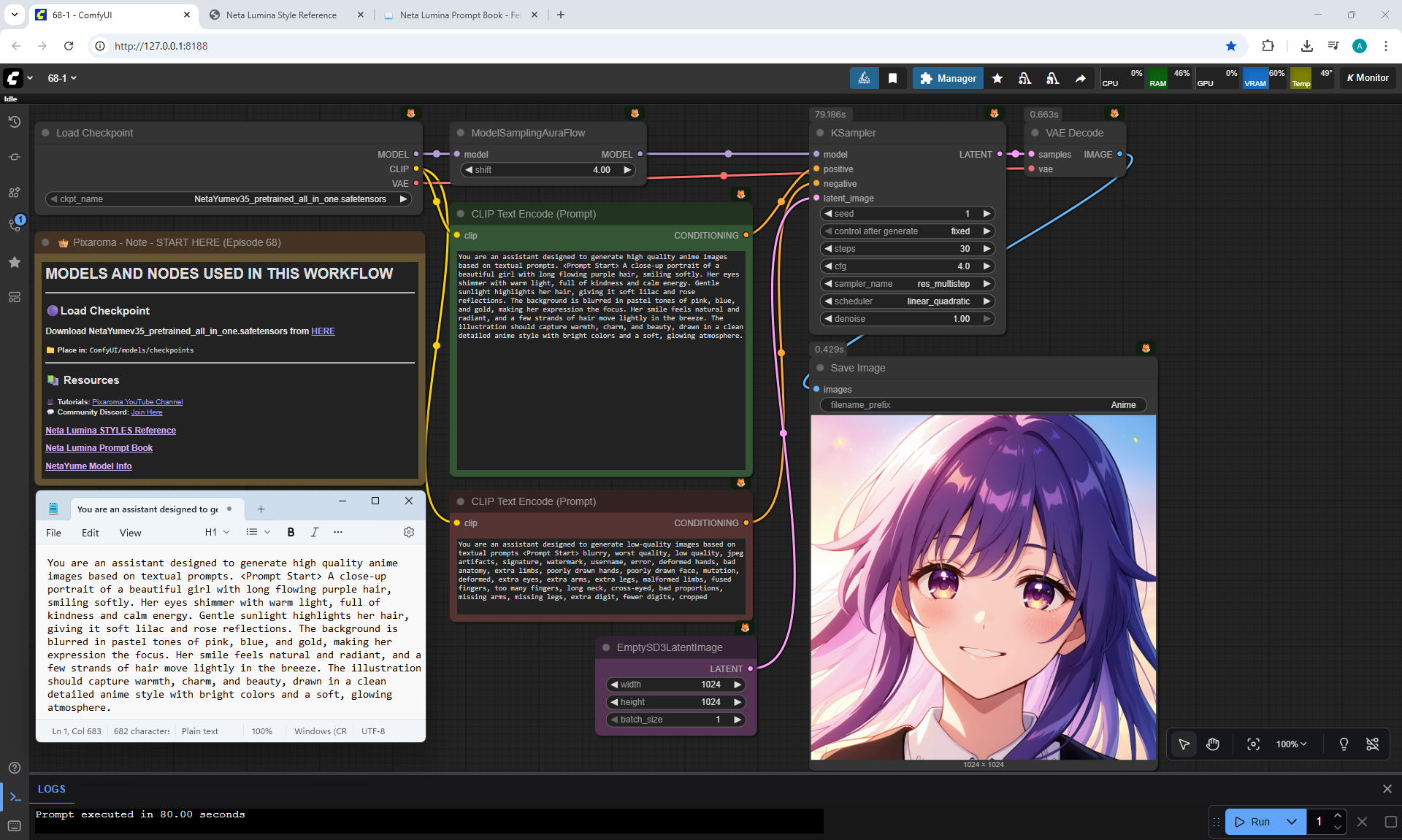Screen dimensions: 1402x840
Task: Switch to Neta Lumina Style Reference tab
Action: pos(281,15)
